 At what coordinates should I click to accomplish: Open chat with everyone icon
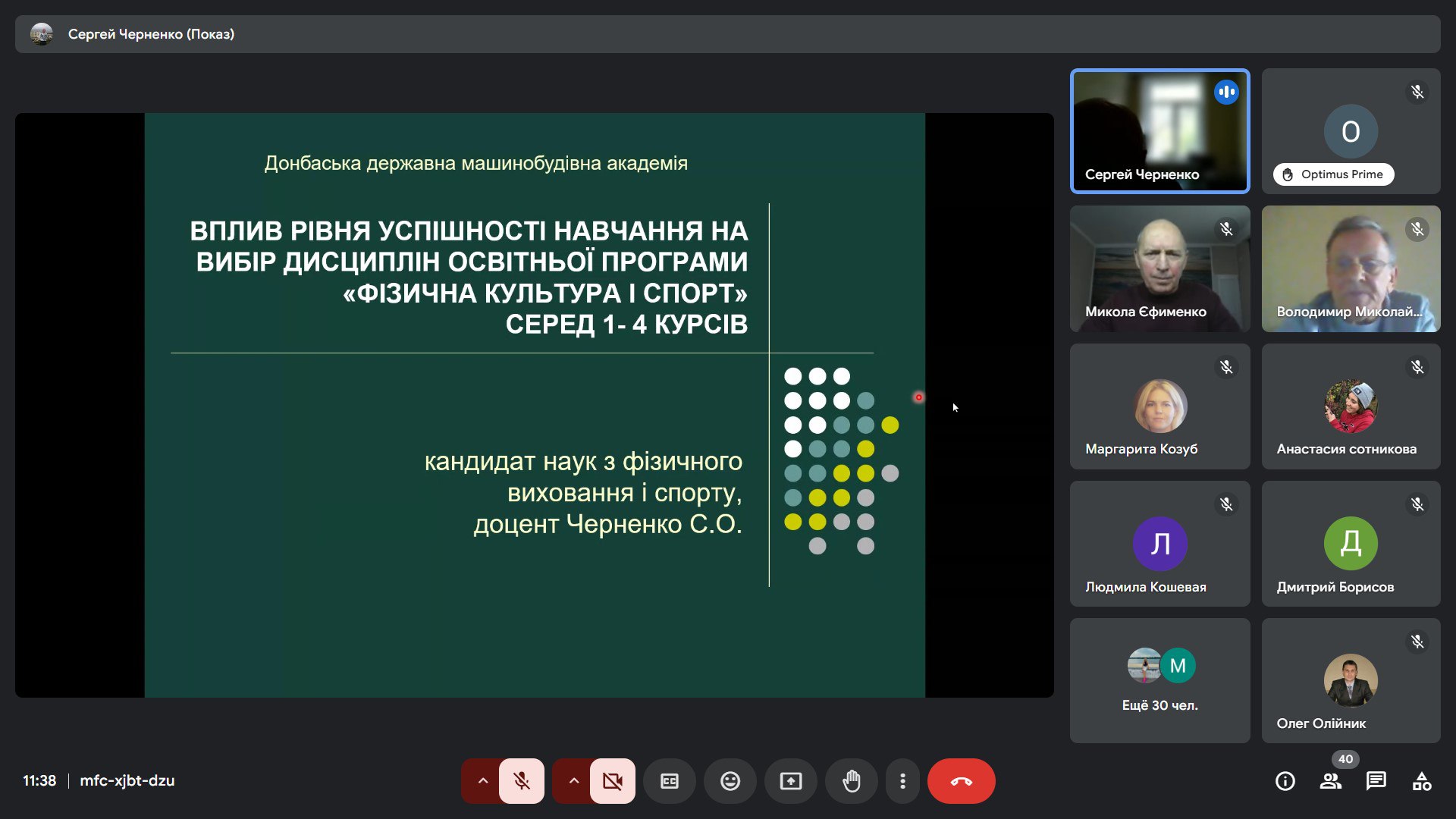pyautogui.click(x=1376, y=781)
